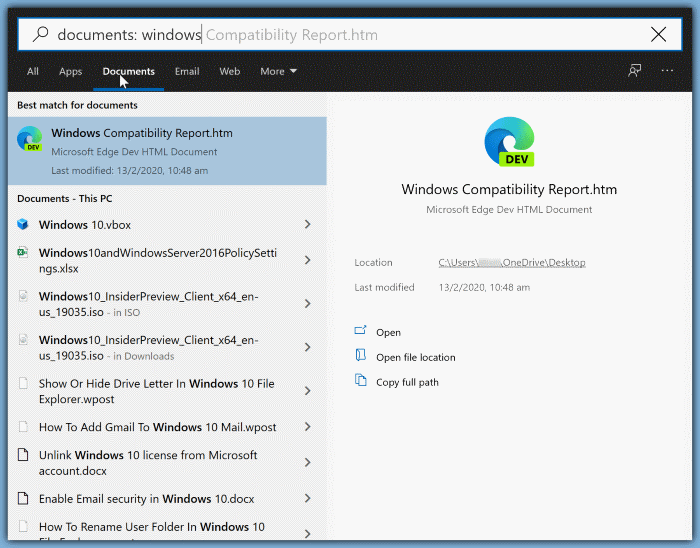Switch to the All tab
The width and height of the screenshot is (700, 548).
coord(33,71)
